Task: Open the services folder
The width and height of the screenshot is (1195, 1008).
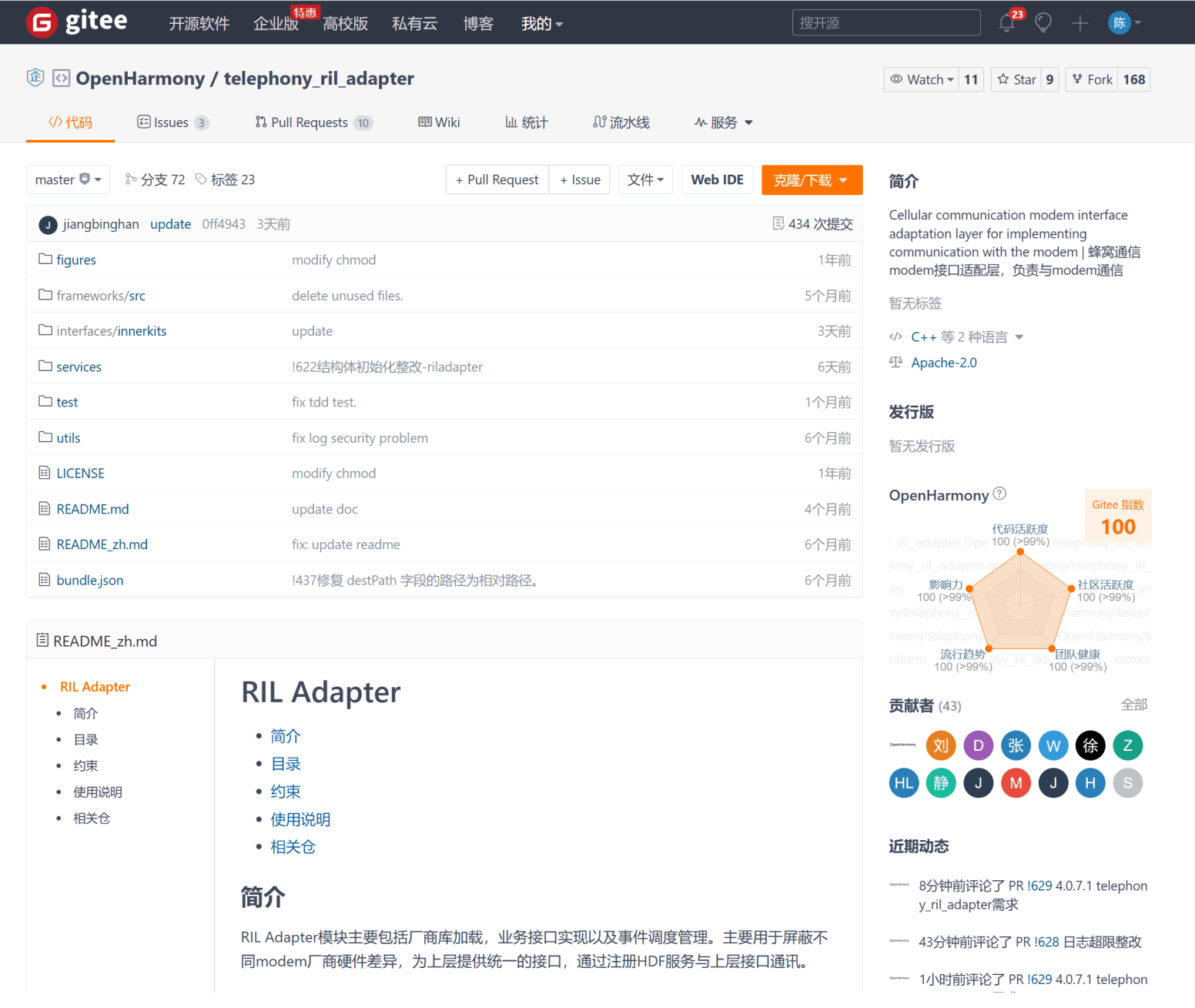Action: pos(79,367)
